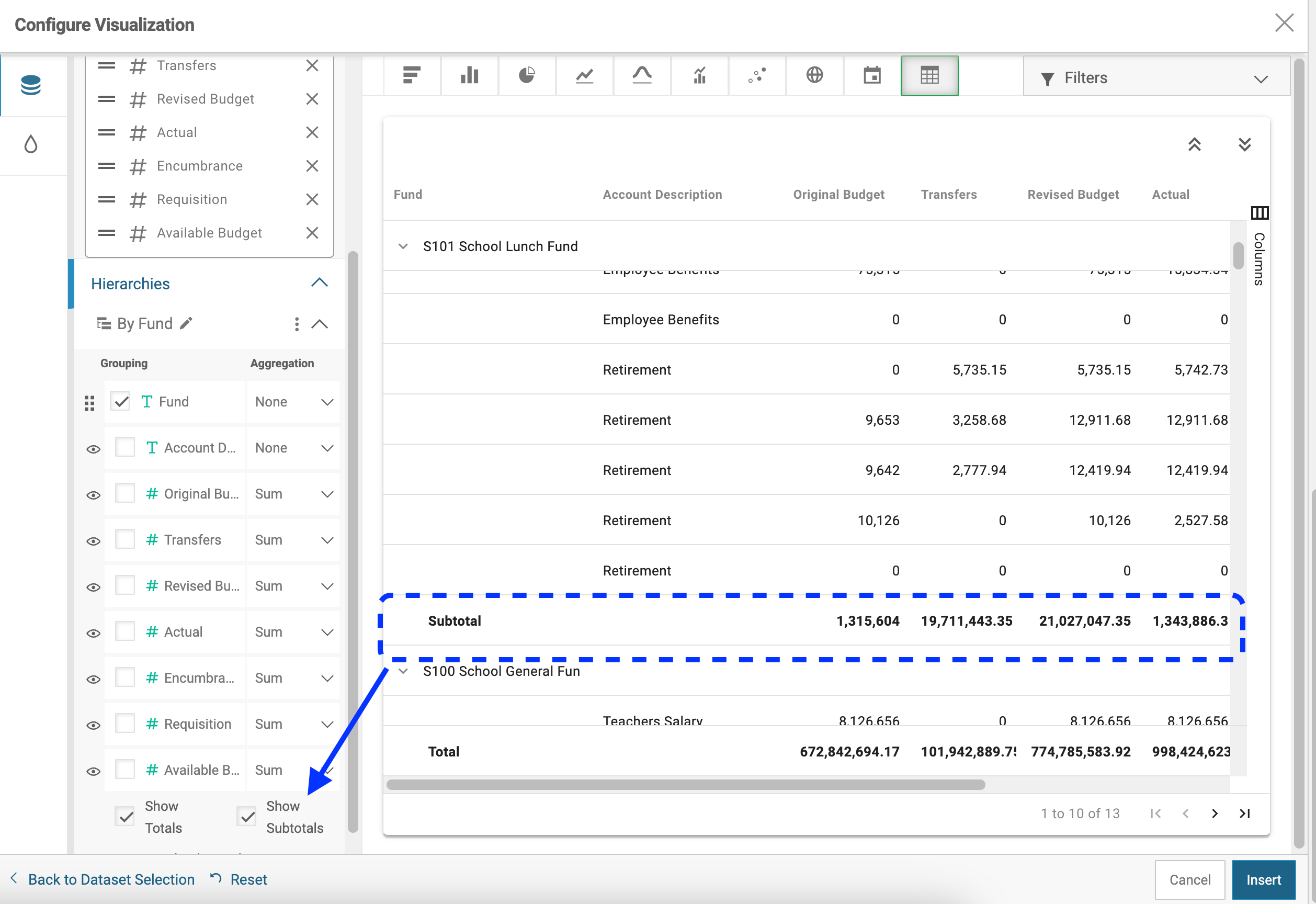Select the pie chart type
The height and width of the screenshot is (904, 1316).
(527, 75)
